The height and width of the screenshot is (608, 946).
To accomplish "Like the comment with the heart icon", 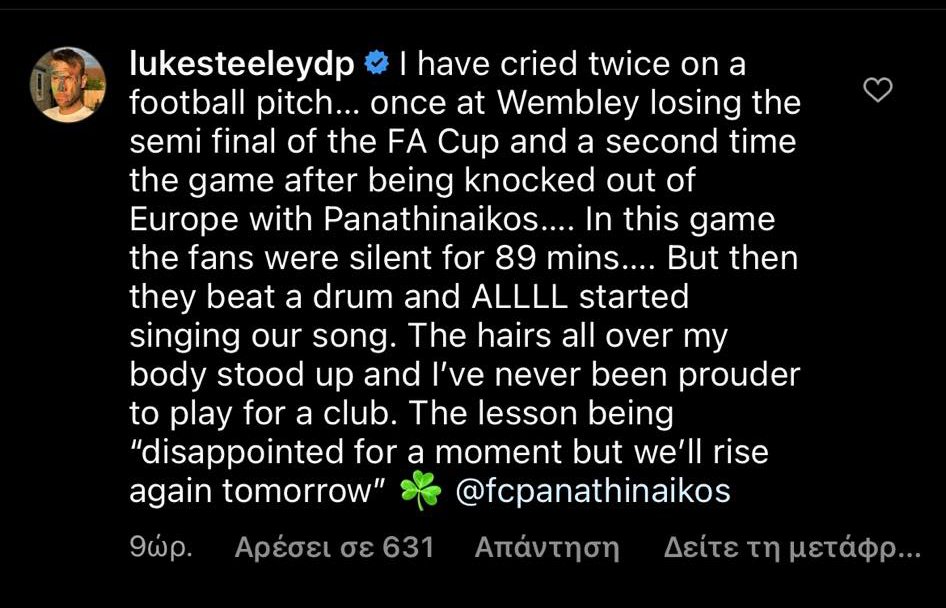I will [877, 91].
